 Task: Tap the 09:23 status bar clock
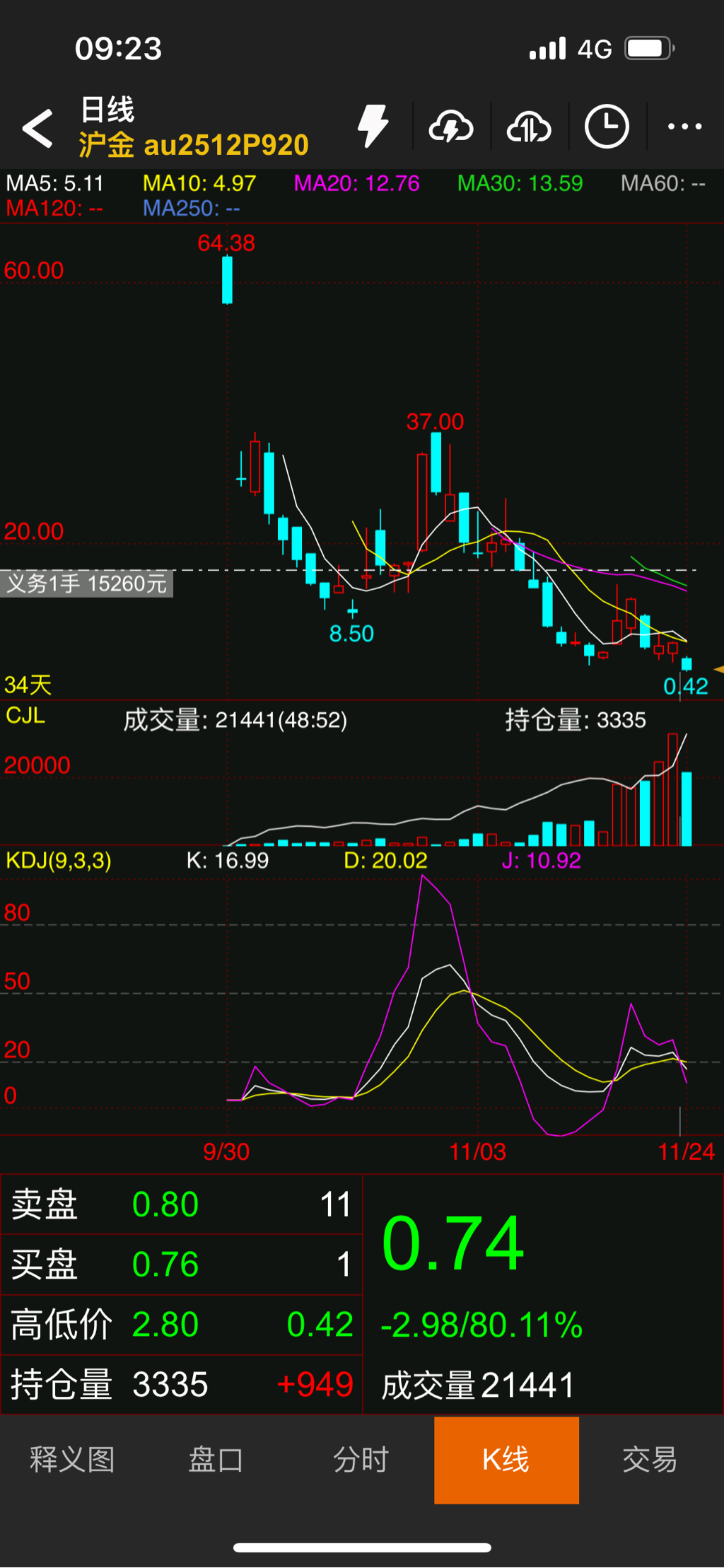pyautogui.click(x=119, y=49)
